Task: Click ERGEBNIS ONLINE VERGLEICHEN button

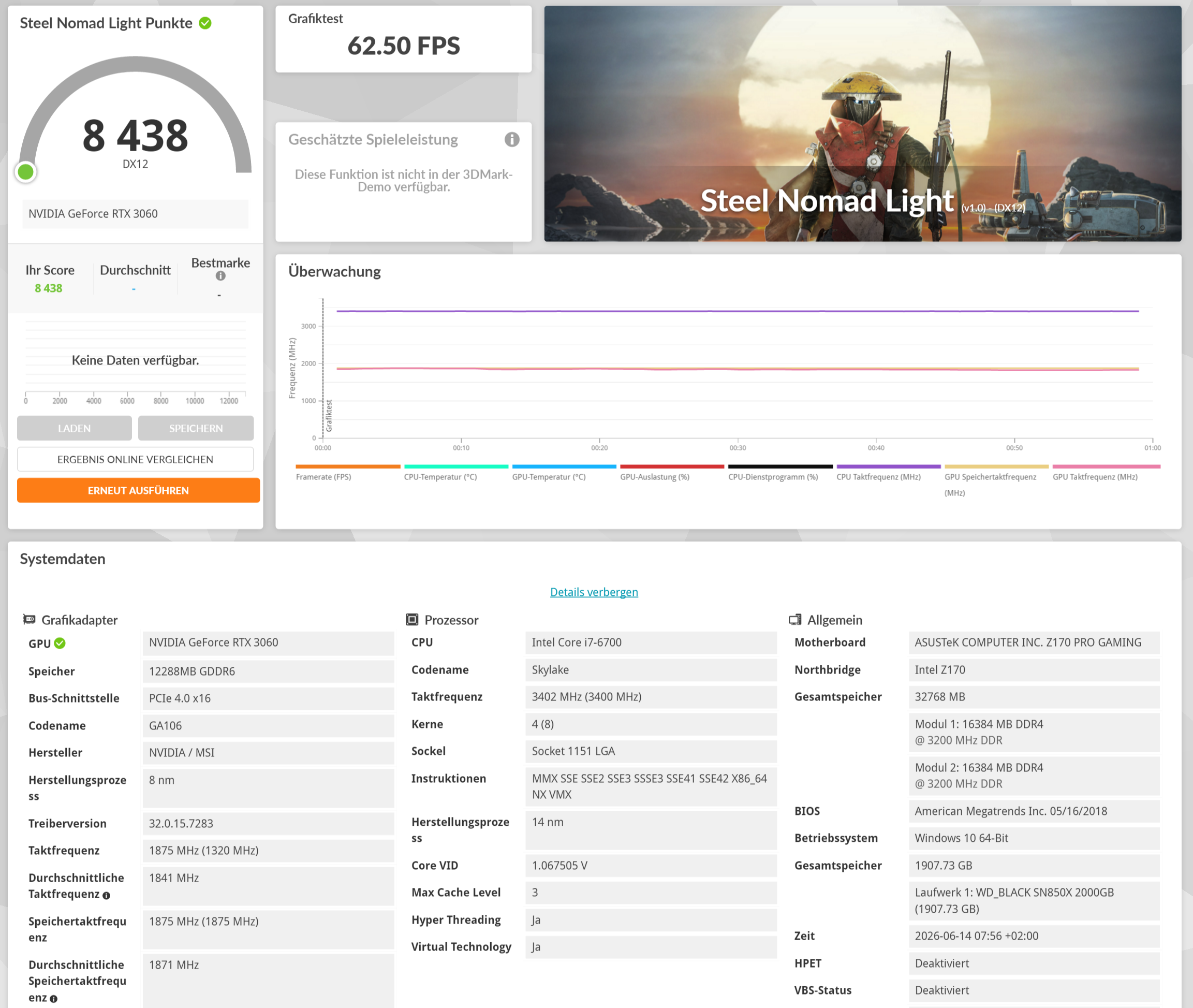Action: click(136, 459)
